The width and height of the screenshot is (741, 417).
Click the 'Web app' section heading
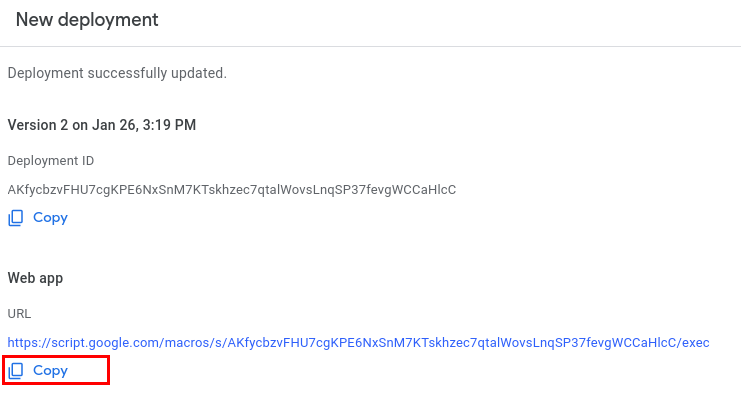[35, 278]
